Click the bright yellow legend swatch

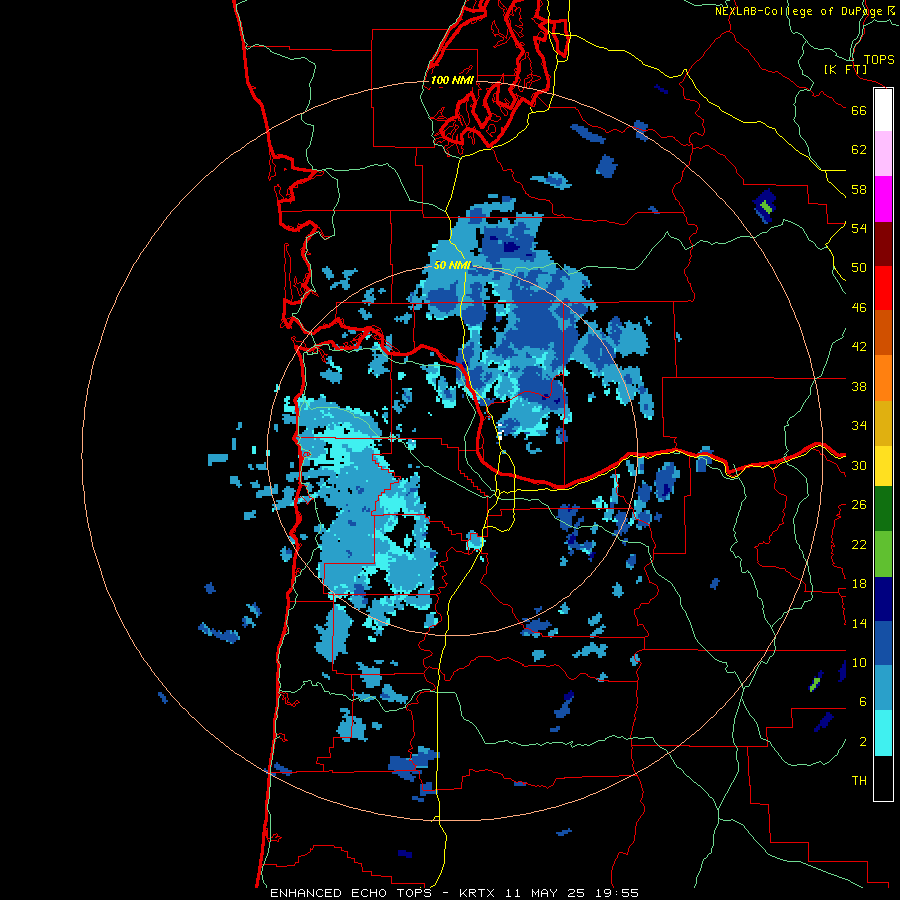[883, 465]
